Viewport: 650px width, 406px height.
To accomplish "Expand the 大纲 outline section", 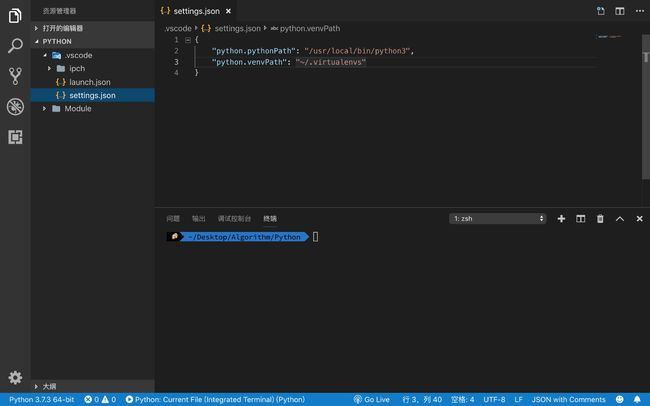I will (x=93, y=386).
